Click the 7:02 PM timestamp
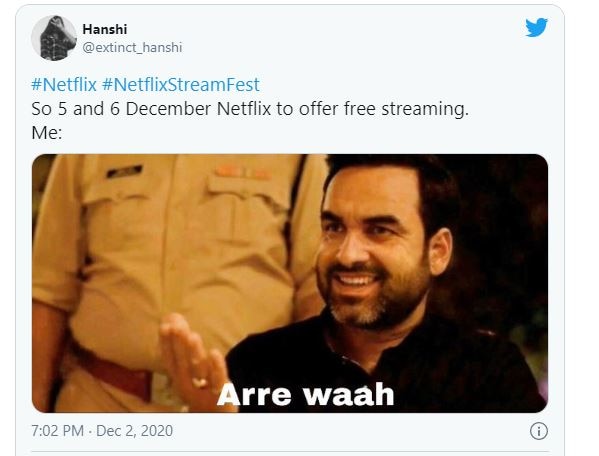This screenshot has width=599, height=456. (x=57, y=431)
